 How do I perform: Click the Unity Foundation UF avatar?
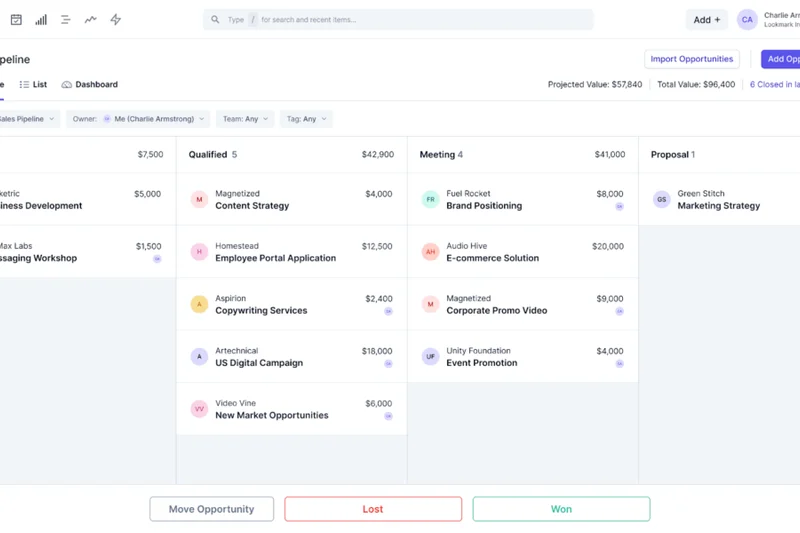pyautogui.click(x=430, y=357)
